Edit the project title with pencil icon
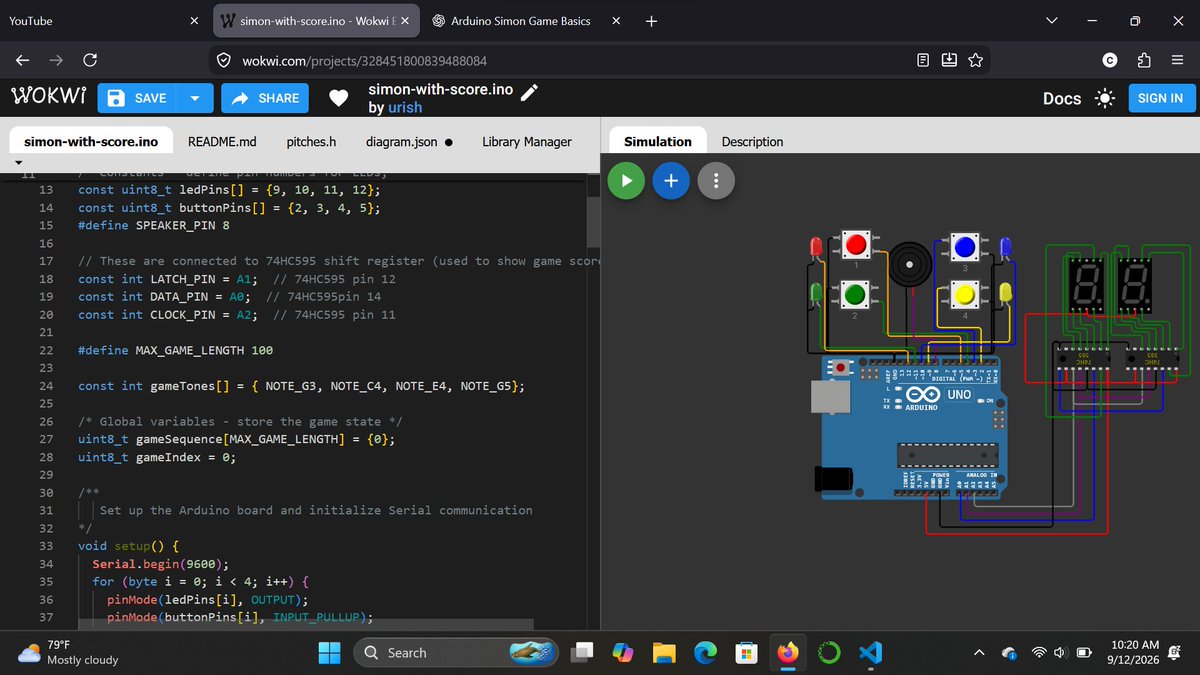The image size is (1200, 675). pyautogui.click(x=530, y=91)
